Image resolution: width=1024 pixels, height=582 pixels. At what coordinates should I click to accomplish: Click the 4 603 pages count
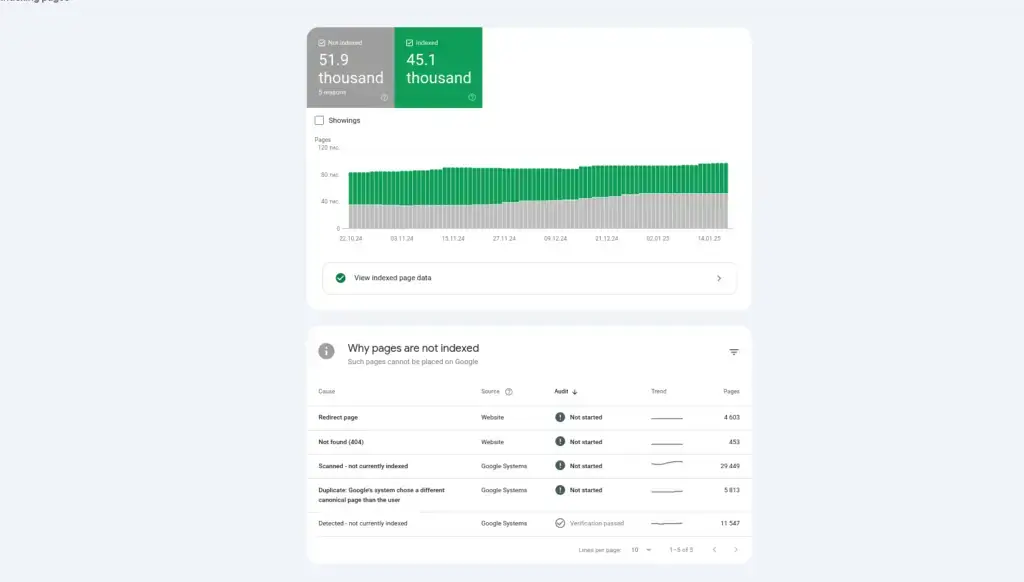point(731,417)
